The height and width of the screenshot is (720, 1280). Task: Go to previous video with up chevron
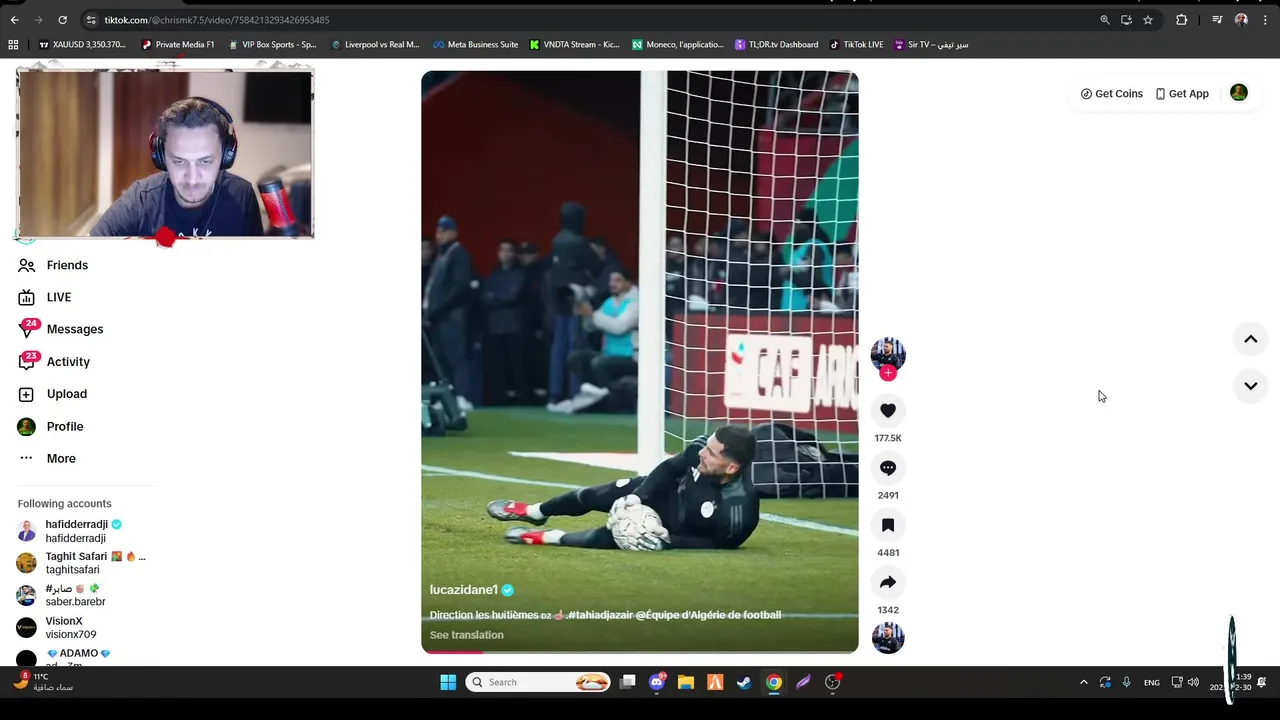(1250, 339)
